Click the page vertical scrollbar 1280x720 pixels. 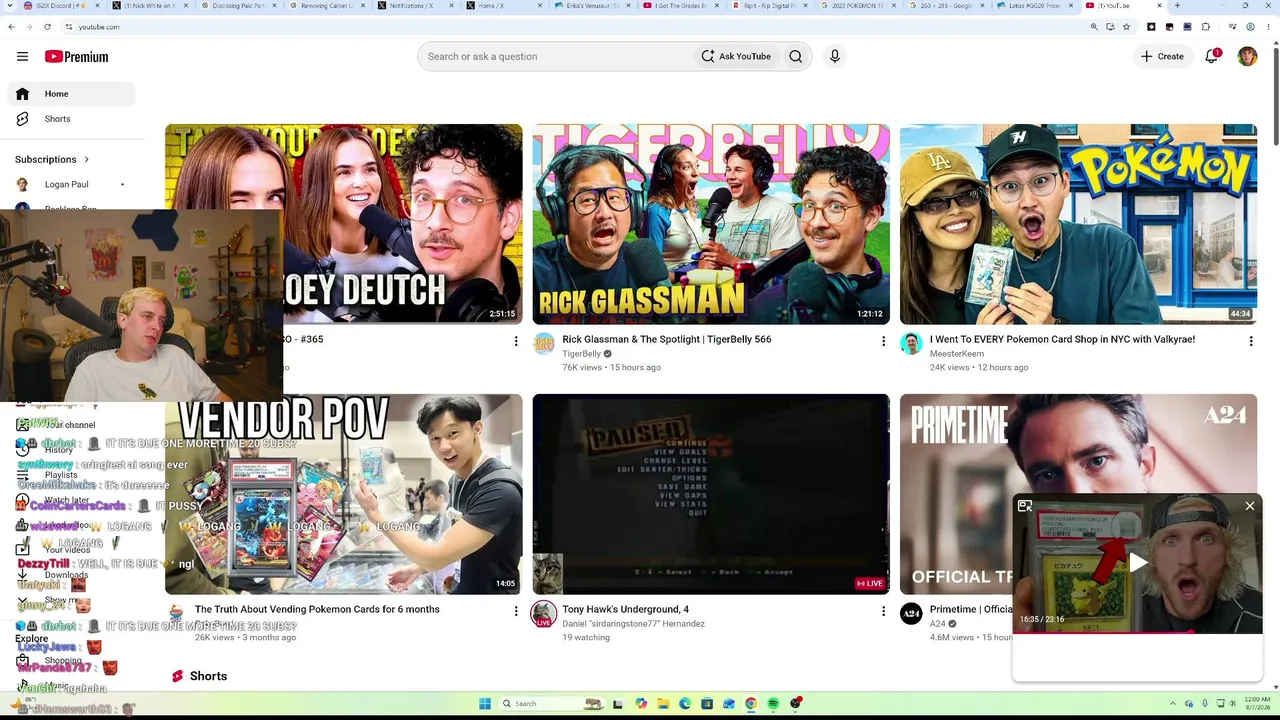[x=1274, y=95]
